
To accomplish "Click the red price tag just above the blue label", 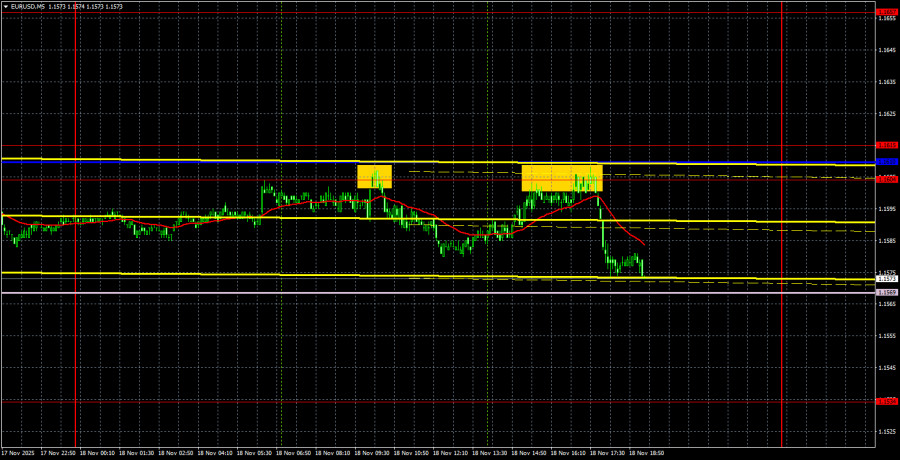I will coord(886,145).
